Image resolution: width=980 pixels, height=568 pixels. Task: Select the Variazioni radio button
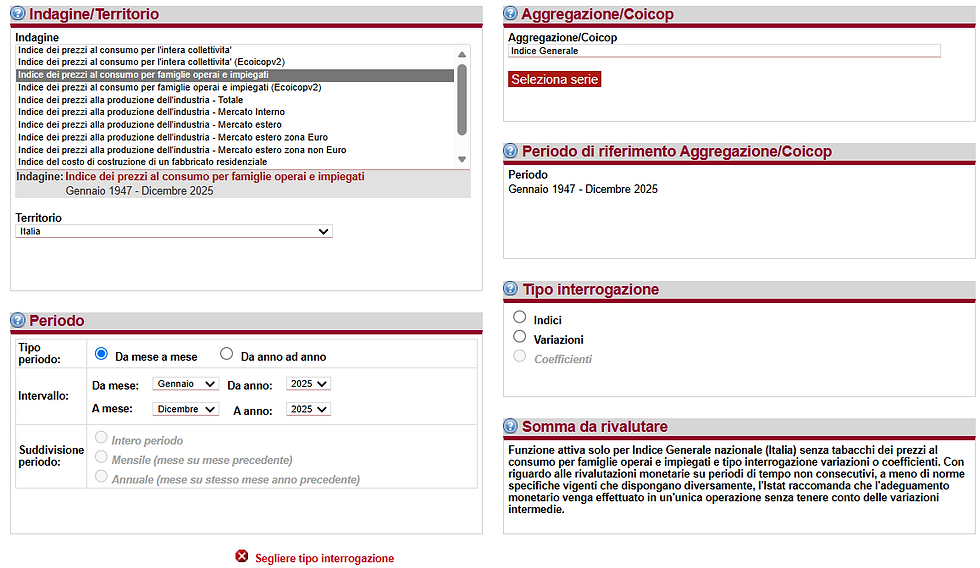(x=519, y=337)
